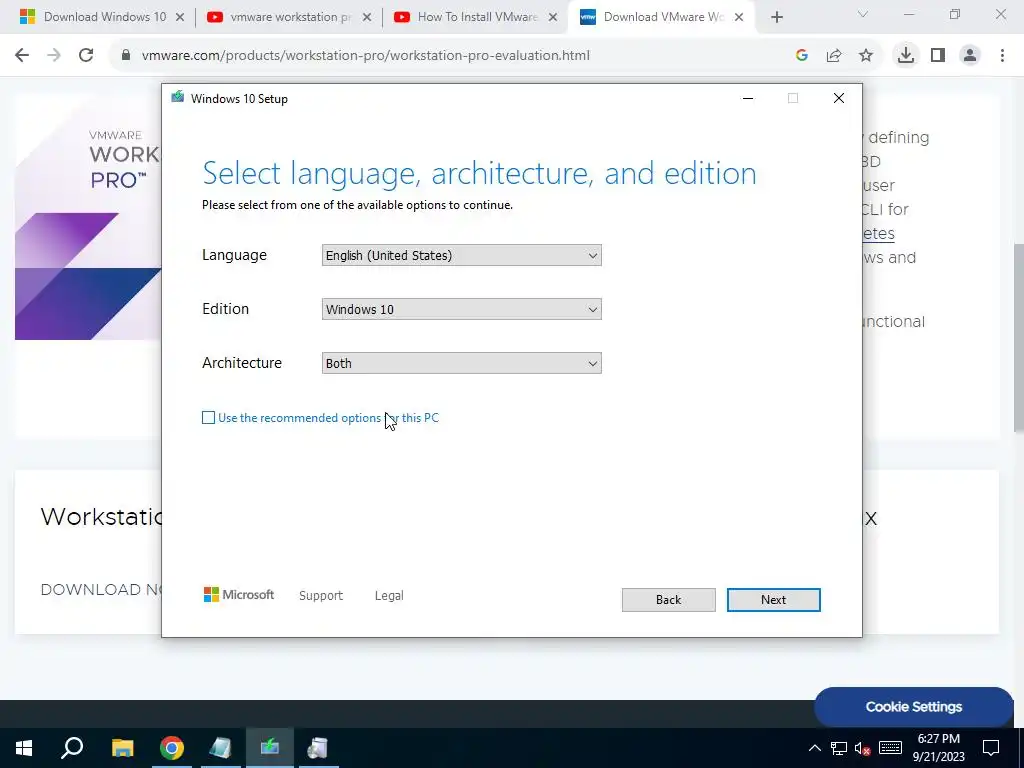Viewport: 1024px width, 768px height.
Task: Close the Download Windows 10 tab
Action: (x=180, y=17)
